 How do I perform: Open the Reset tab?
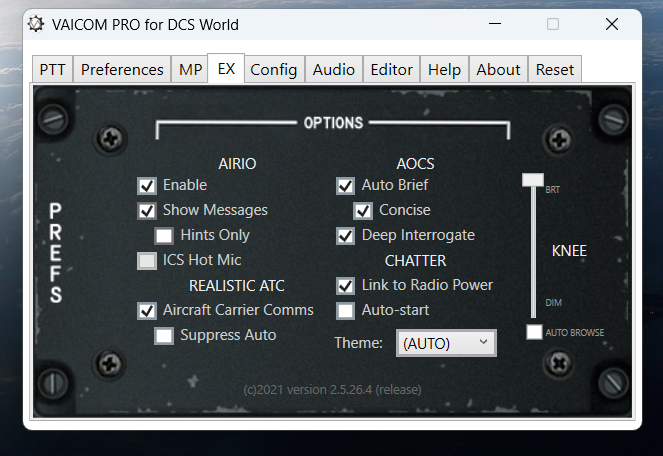(x=555, y=69)
